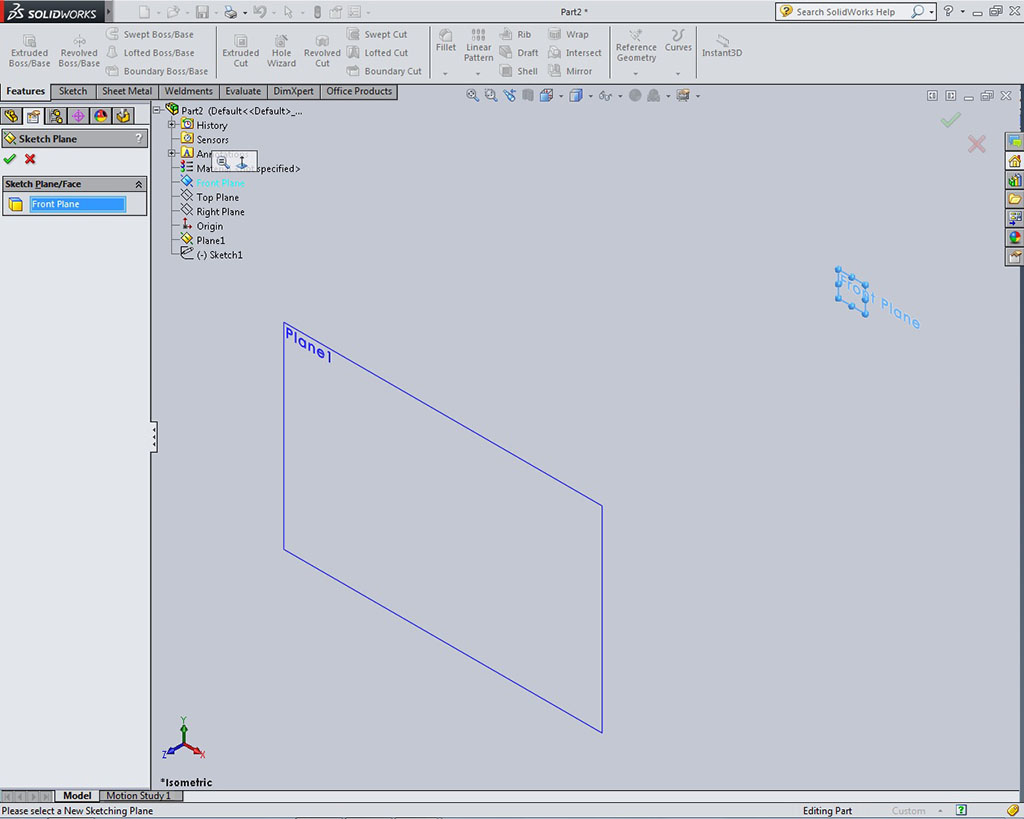Viewport: 1024px width, 819px height.
Task: Open the ConfigurationManager tab icon
Action: pos(56,117)
